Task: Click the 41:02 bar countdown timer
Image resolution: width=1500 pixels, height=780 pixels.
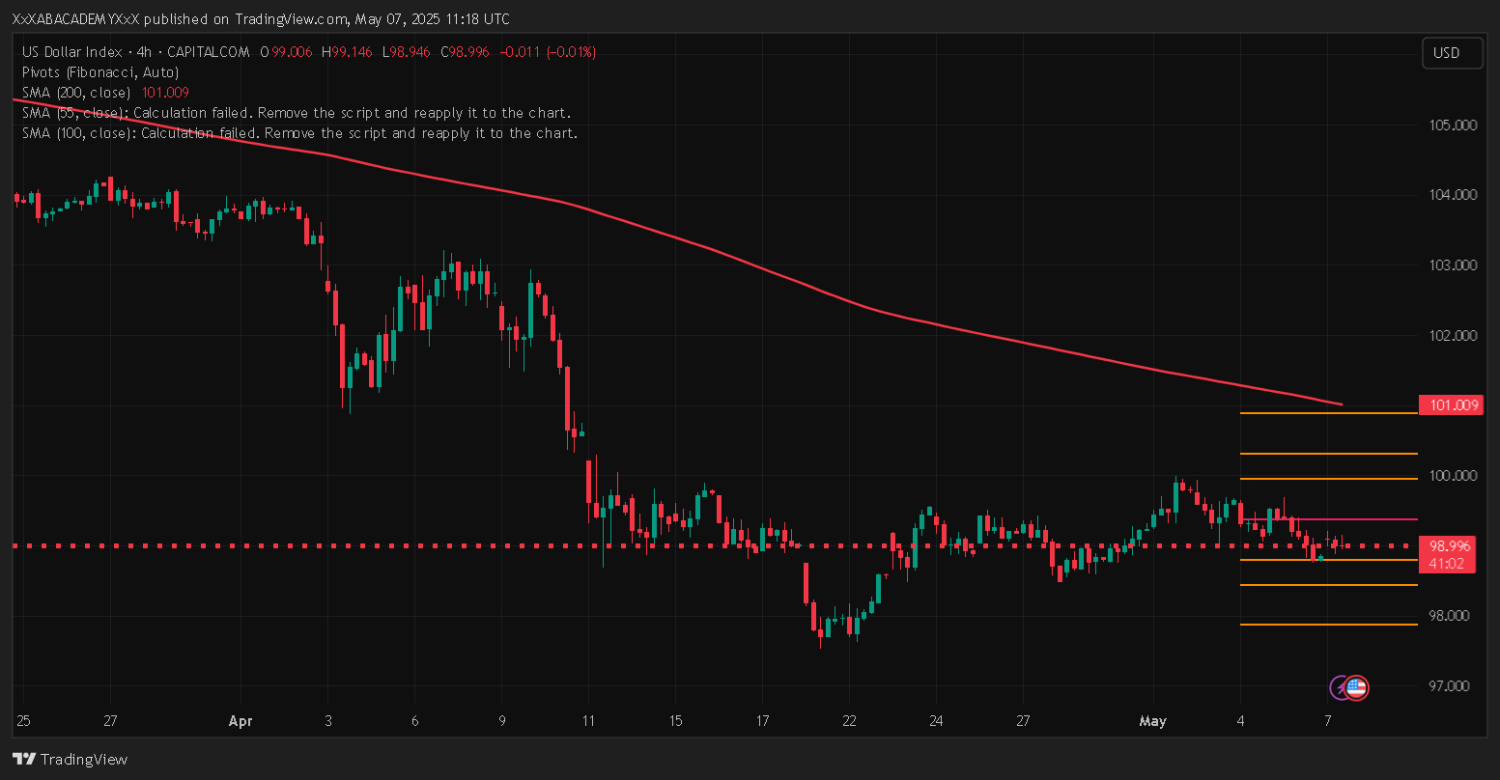Action: pyautogui.click(x=1446, y=564)
